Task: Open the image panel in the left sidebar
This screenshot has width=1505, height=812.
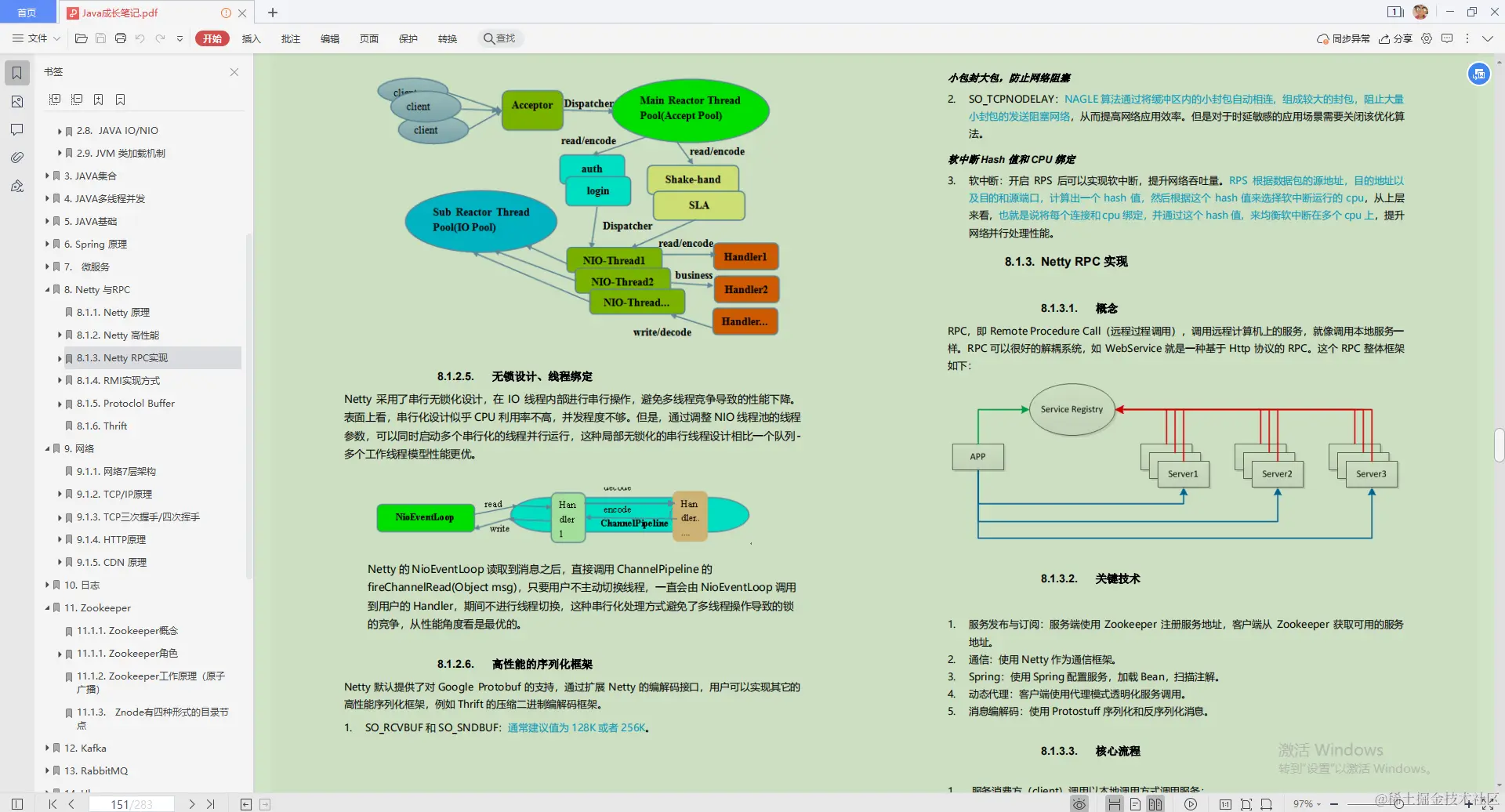Action: pyautogui.click(x=16, y=101)
